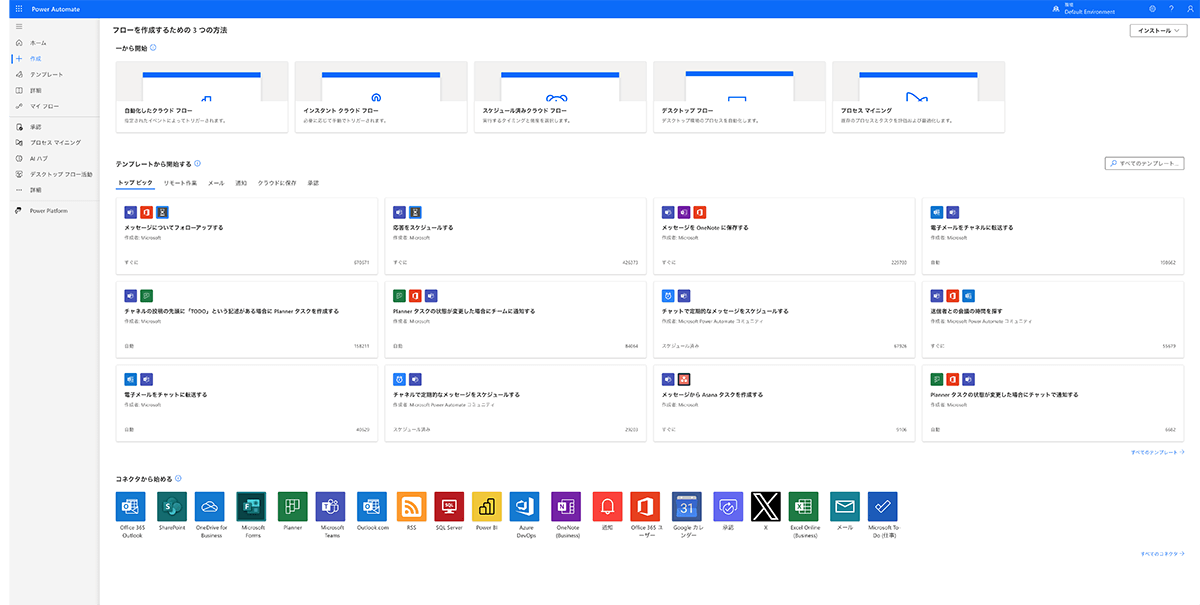Search in the すべてのテンプレート field
The image size is (1200, 605).
coord(1145,163)
